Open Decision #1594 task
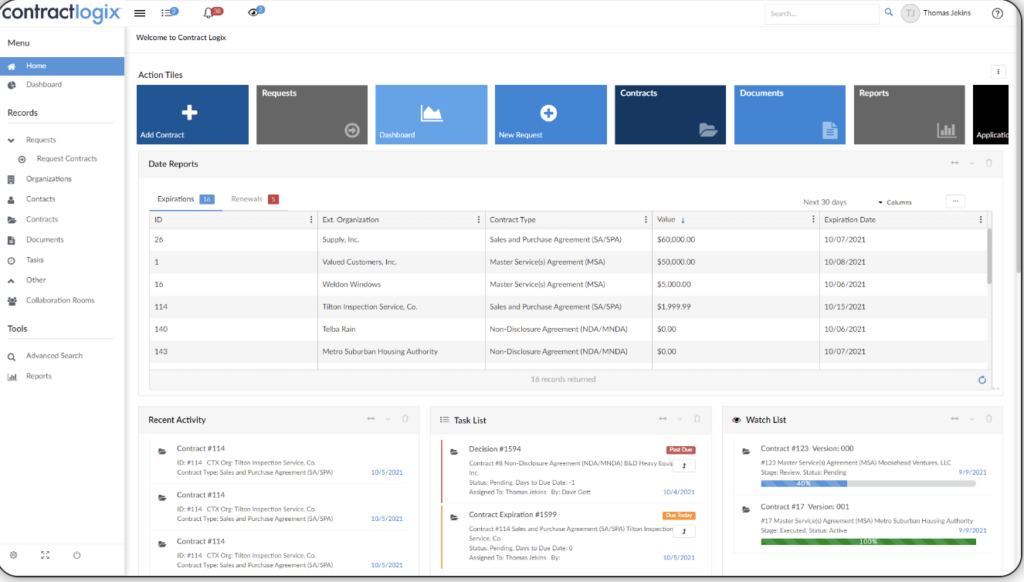Viewport: 1024px width, 582px height. (495, 449)
